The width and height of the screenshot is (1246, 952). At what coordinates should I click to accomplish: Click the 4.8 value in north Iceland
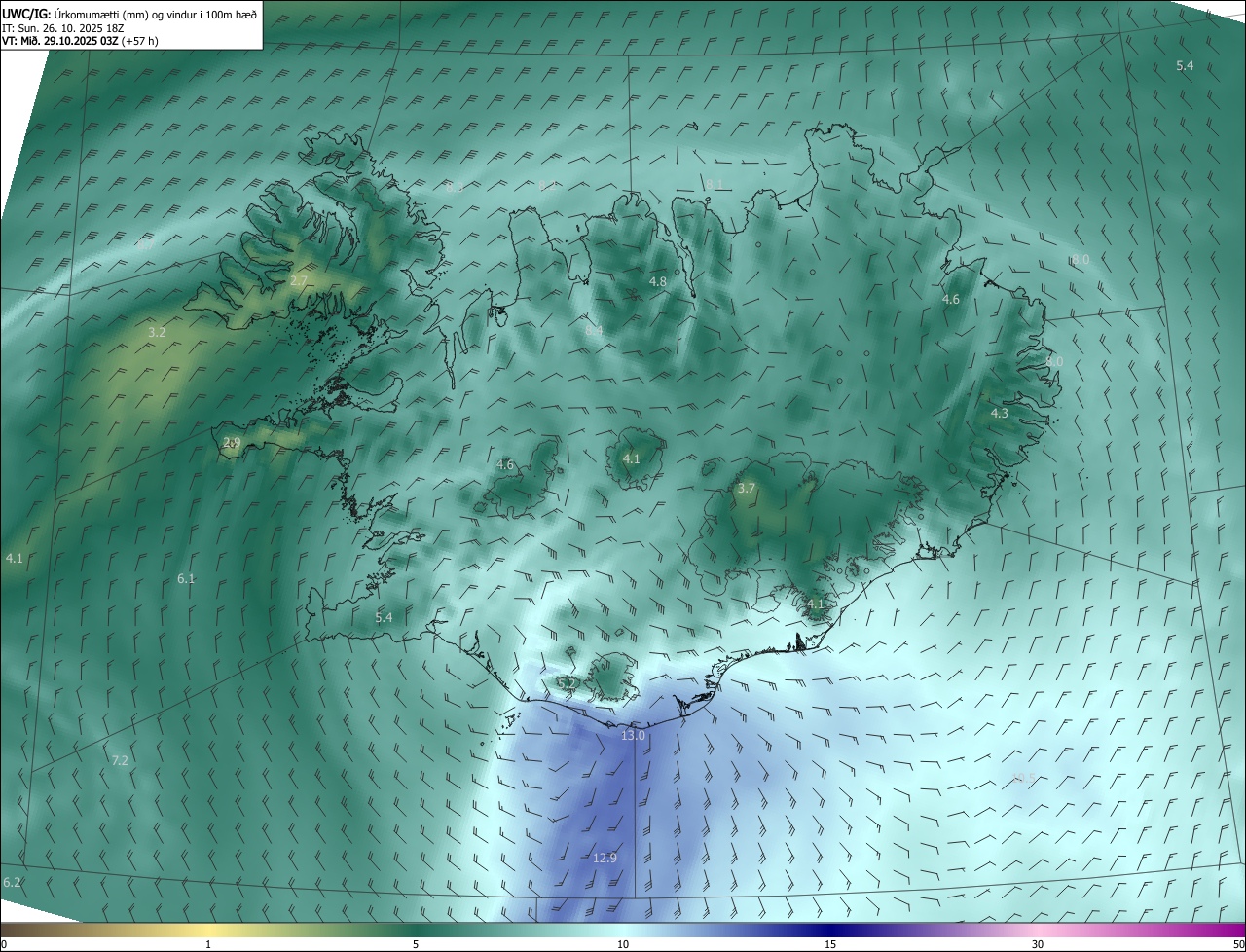(658, 281)
